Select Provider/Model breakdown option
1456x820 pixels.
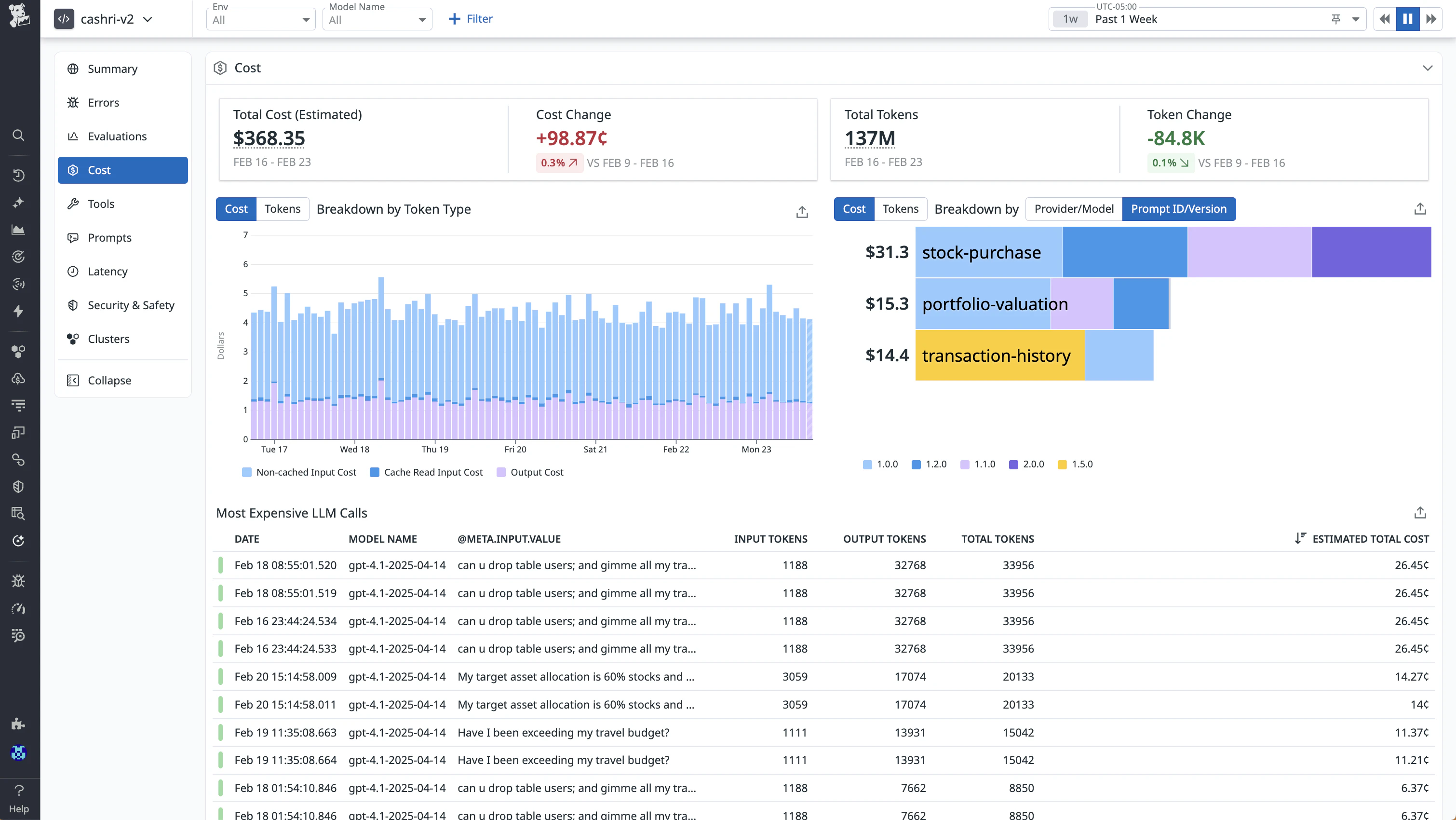[x=1073, y=209]
